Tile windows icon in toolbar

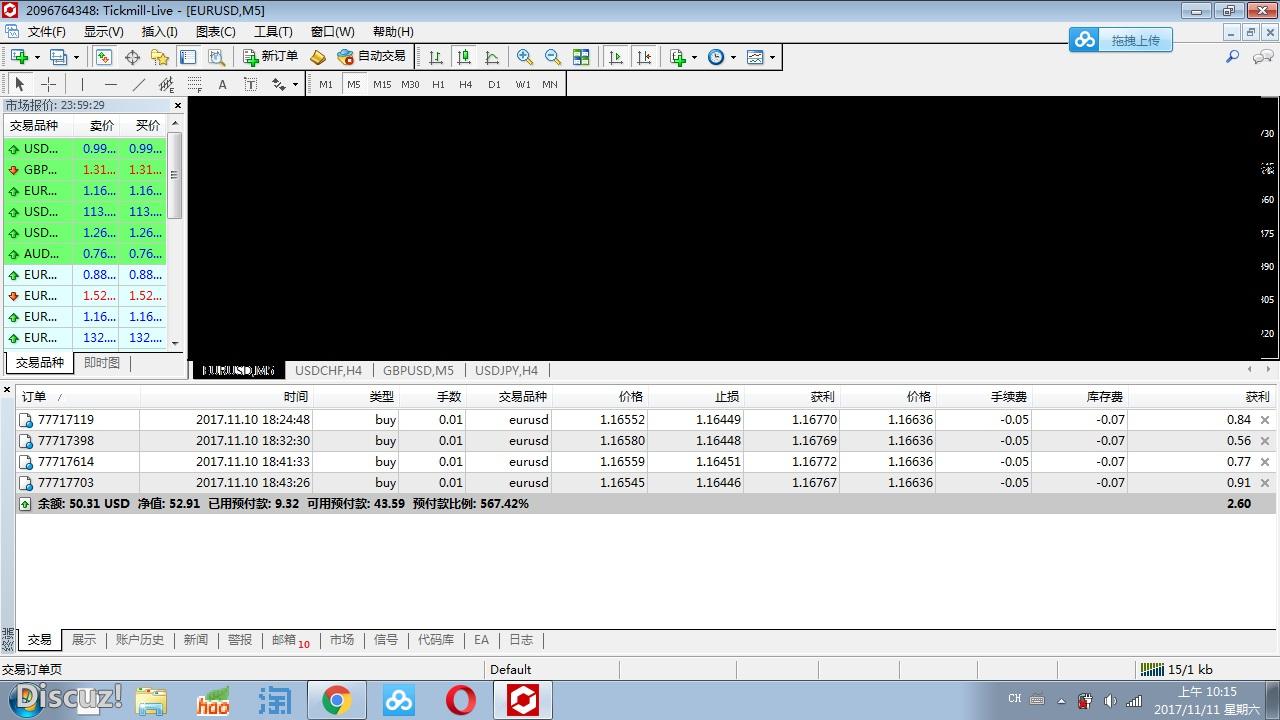(581, 57)
